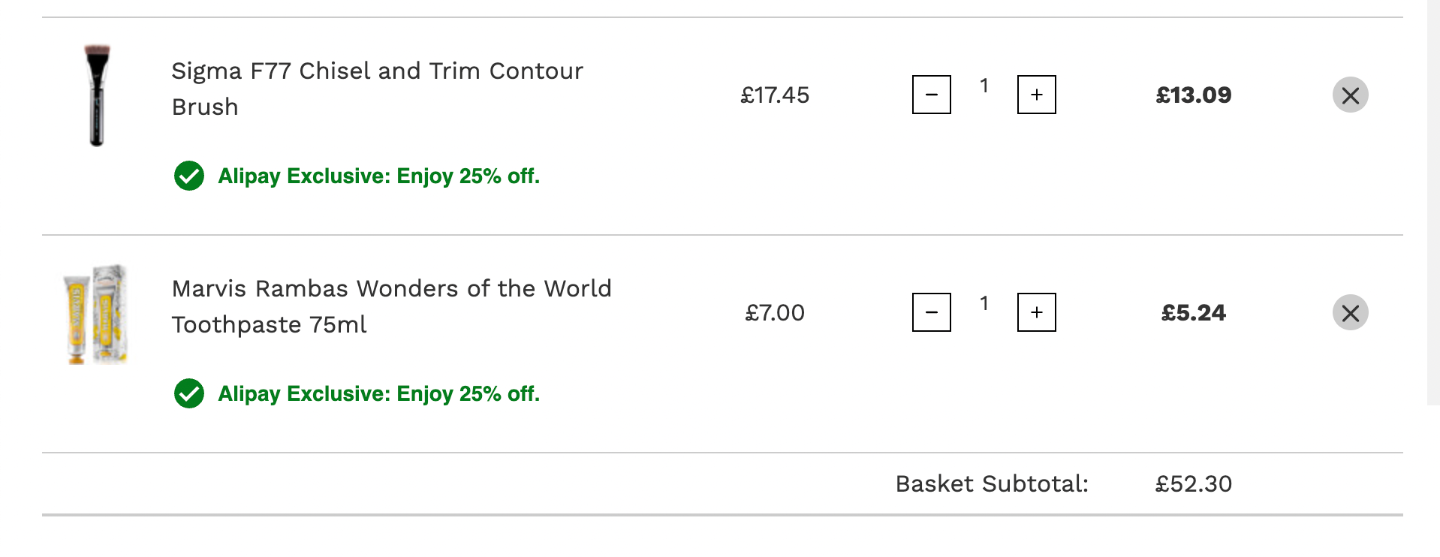1440x557 pixels.
Task: Click the vertical scrollbar on the right edge
Action: [1432, 202]
